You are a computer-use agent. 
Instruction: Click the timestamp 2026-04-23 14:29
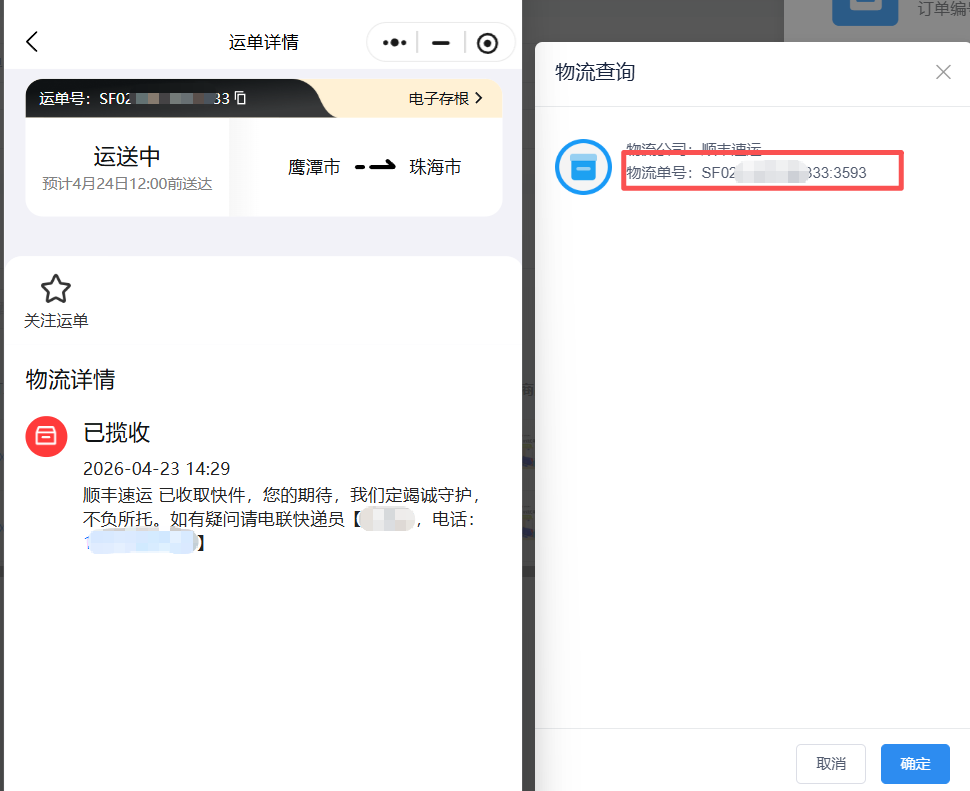157,469
